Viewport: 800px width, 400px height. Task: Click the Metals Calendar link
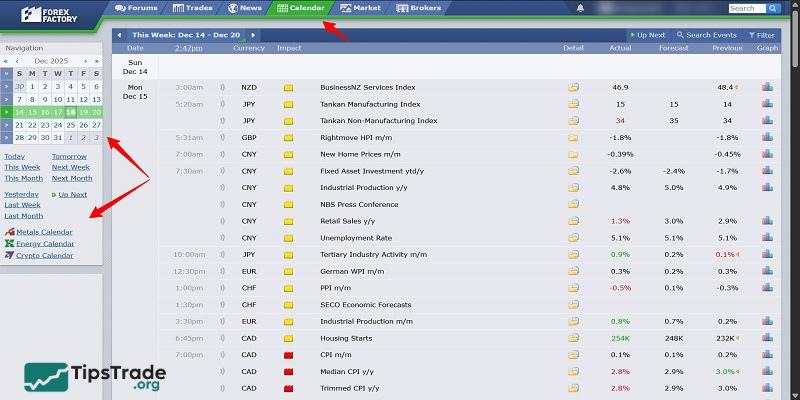(x=43, y=232)
